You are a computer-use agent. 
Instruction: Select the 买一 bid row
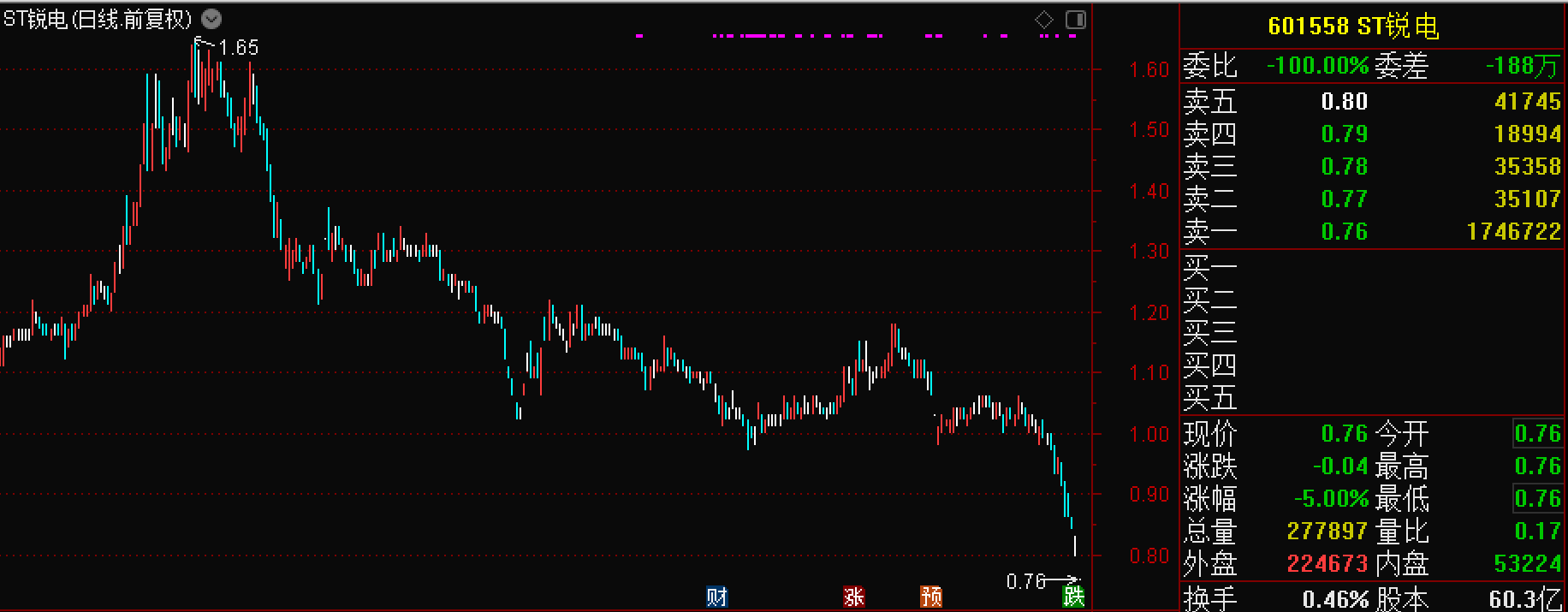1372,268
